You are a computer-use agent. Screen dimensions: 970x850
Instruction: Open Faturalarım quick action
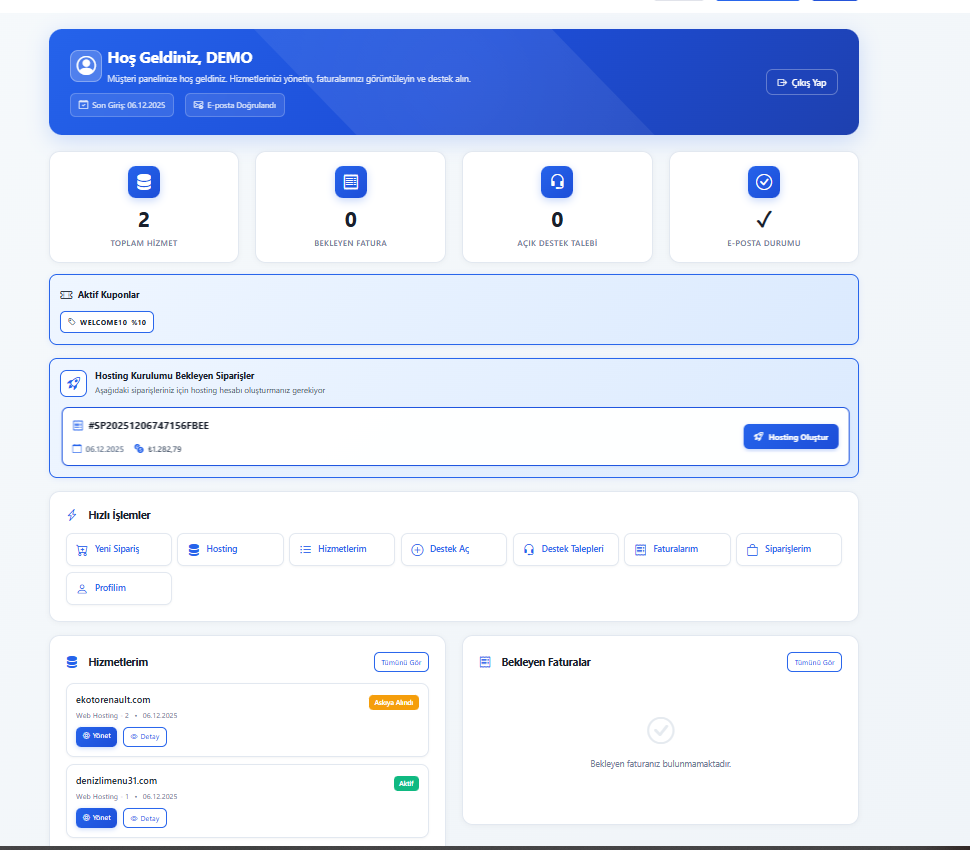click(677, 549)
